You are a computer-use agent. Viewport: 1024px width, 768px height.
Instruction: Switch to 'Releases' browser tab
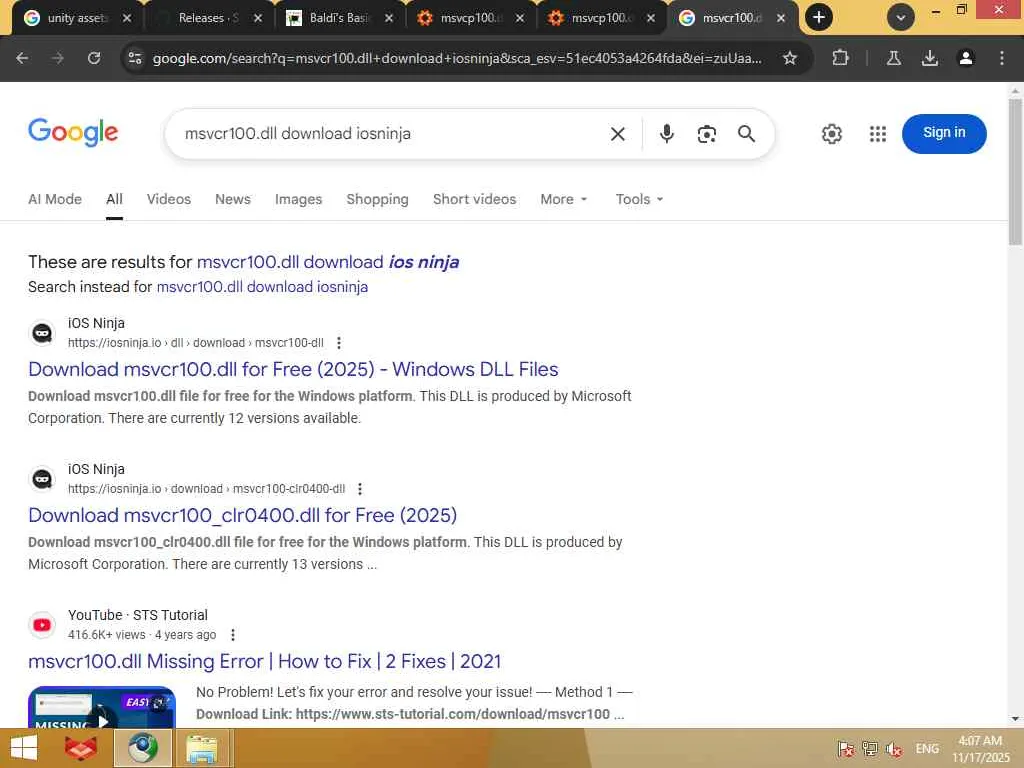coord(206,18)
